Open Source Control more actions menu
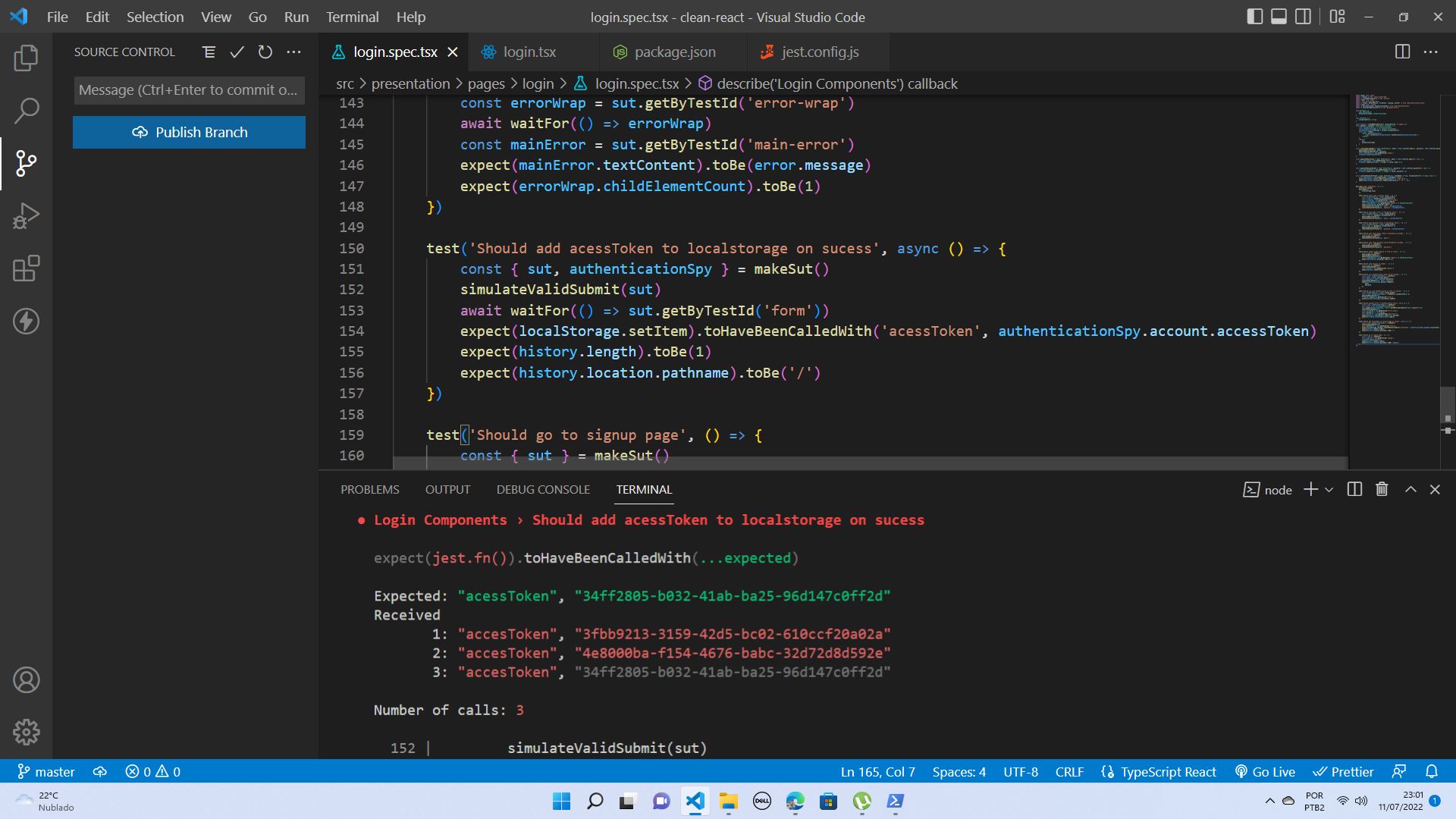Screen dimensions: 1456x819 coord(293,52)
